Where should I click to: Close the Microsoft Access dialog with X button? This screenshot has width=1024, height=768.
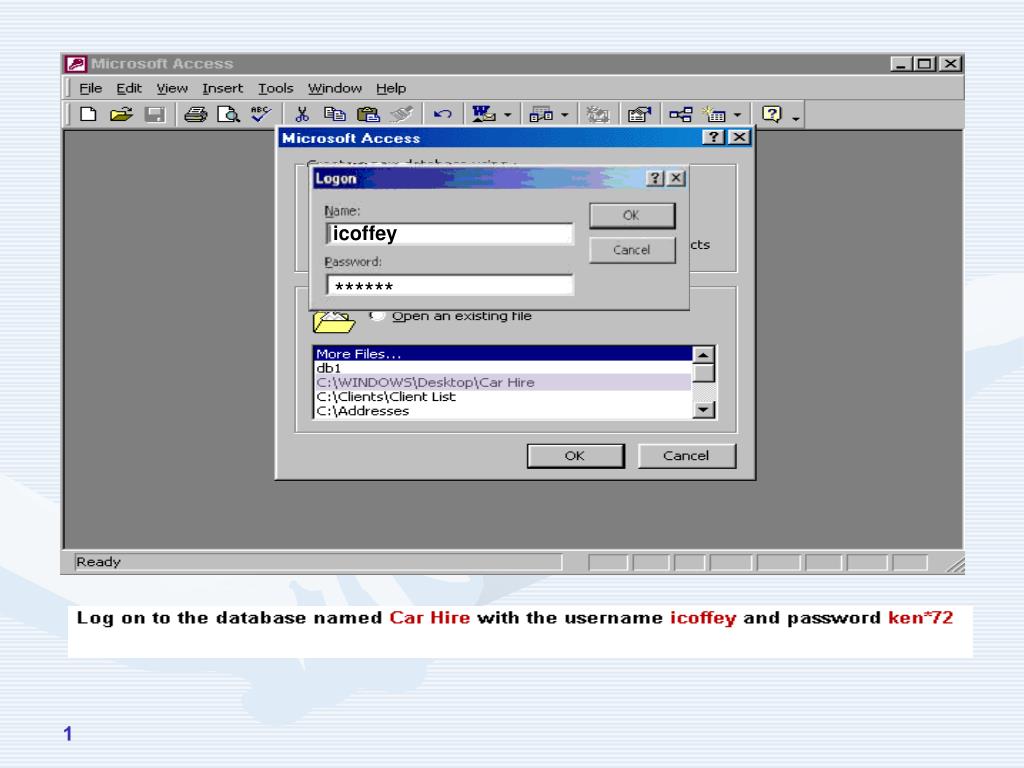(x=739, y=137)
